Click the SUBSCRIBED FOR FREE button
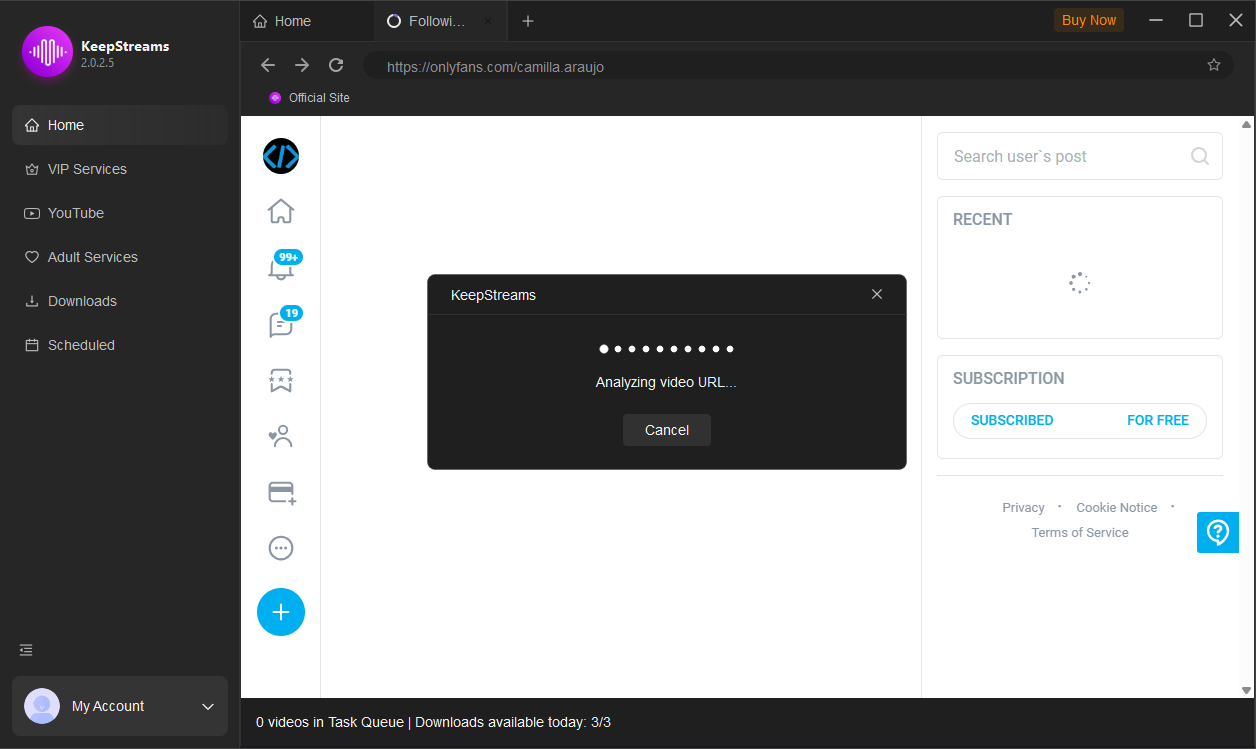This screenshot has height=749, width=1257. (x=1080, y=421)
